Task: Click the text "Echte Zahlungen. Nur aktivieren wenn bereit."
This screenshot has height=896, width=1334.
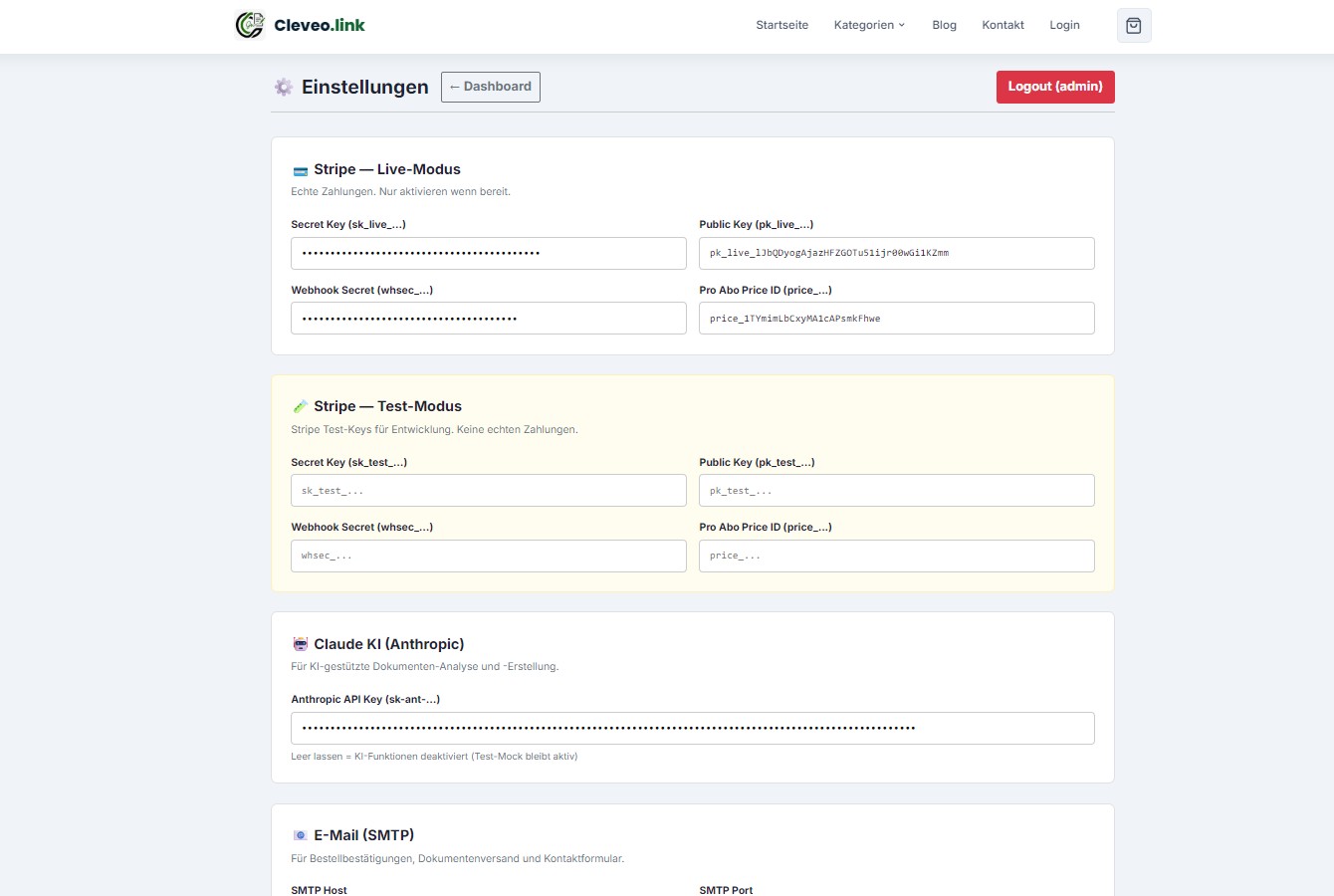Action: (400, 192)
